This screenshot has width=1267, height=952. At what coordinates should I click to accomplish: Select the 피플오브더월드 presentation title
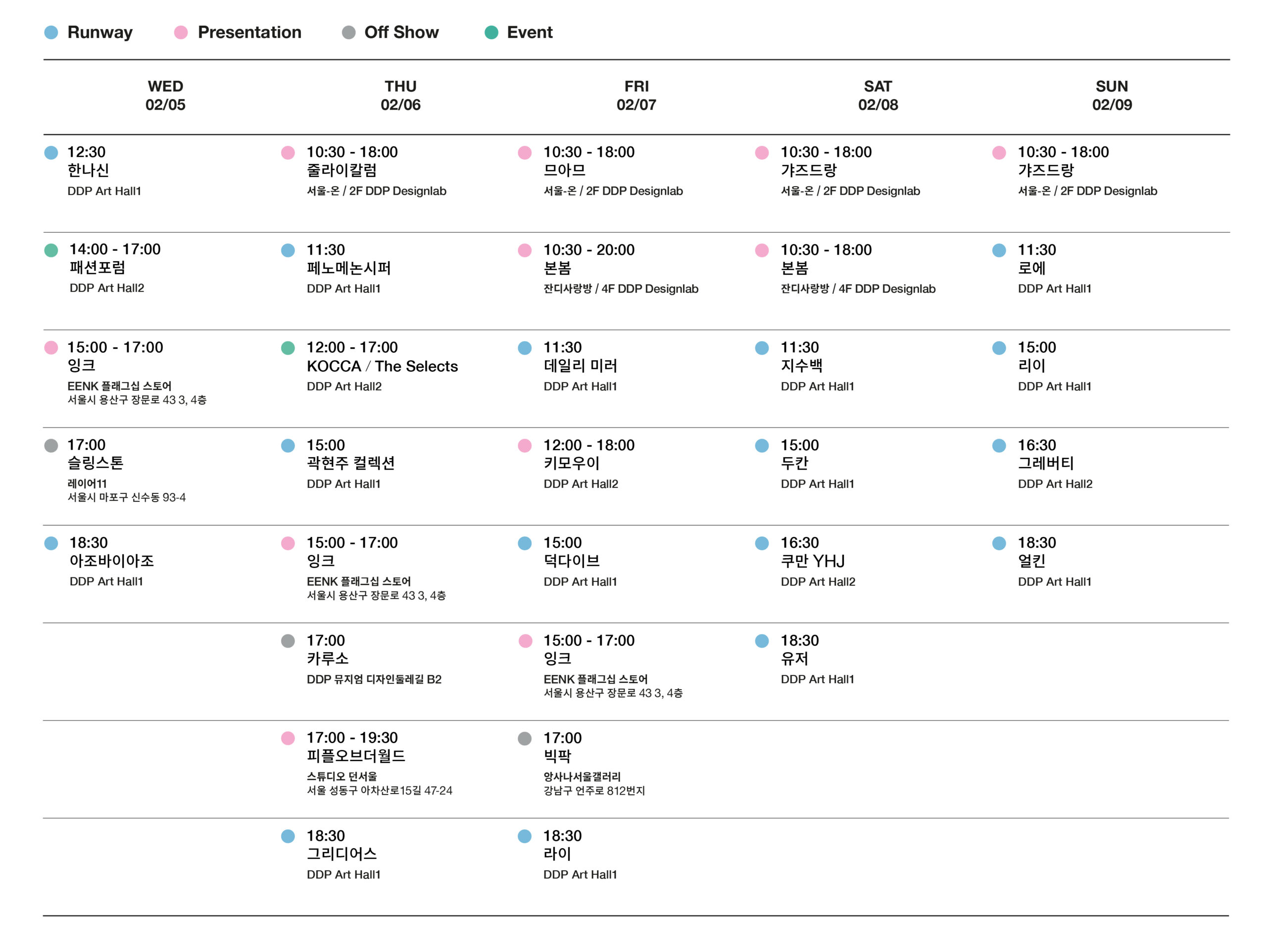pos(356,756)
